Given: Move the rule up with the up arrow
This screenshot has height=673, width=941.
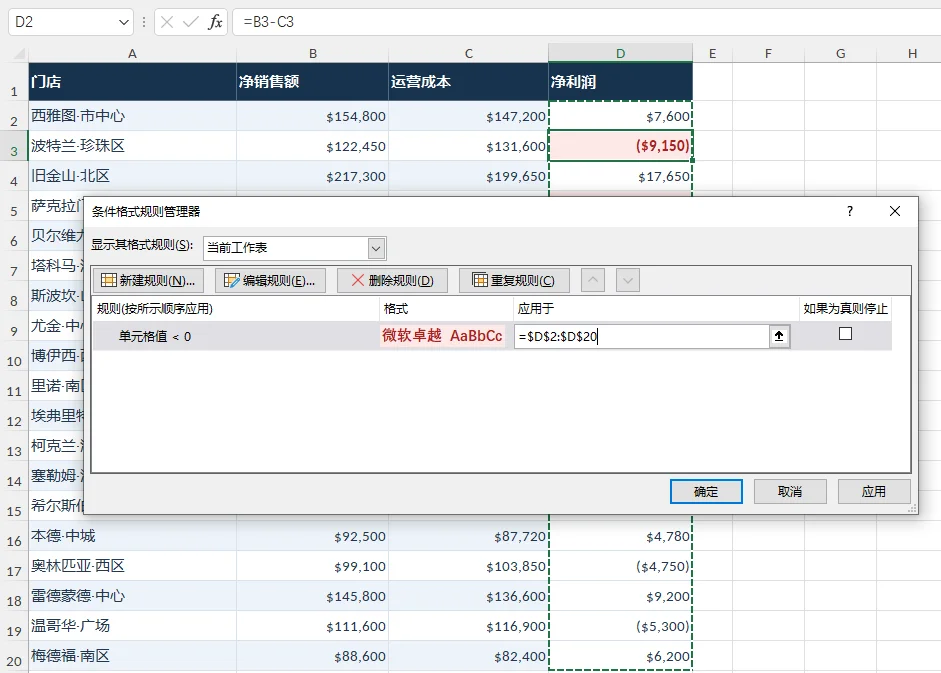Looking at the screenshot, I should [x=593, y=280].
